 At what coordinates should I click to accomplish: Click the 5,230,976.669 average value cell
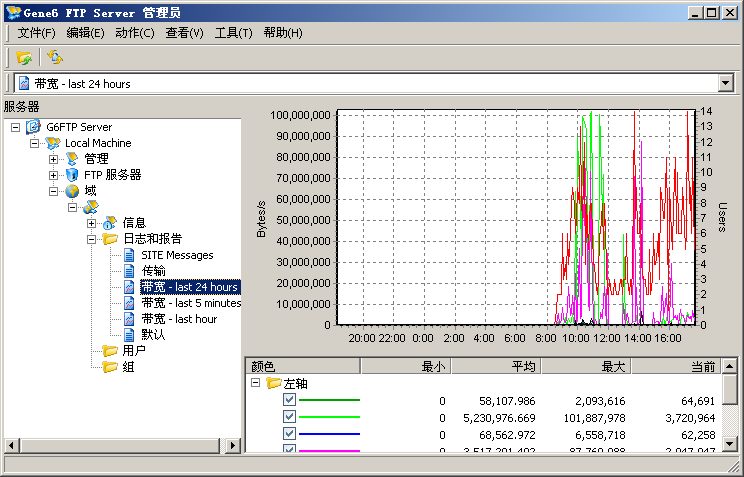click(499, 418)
